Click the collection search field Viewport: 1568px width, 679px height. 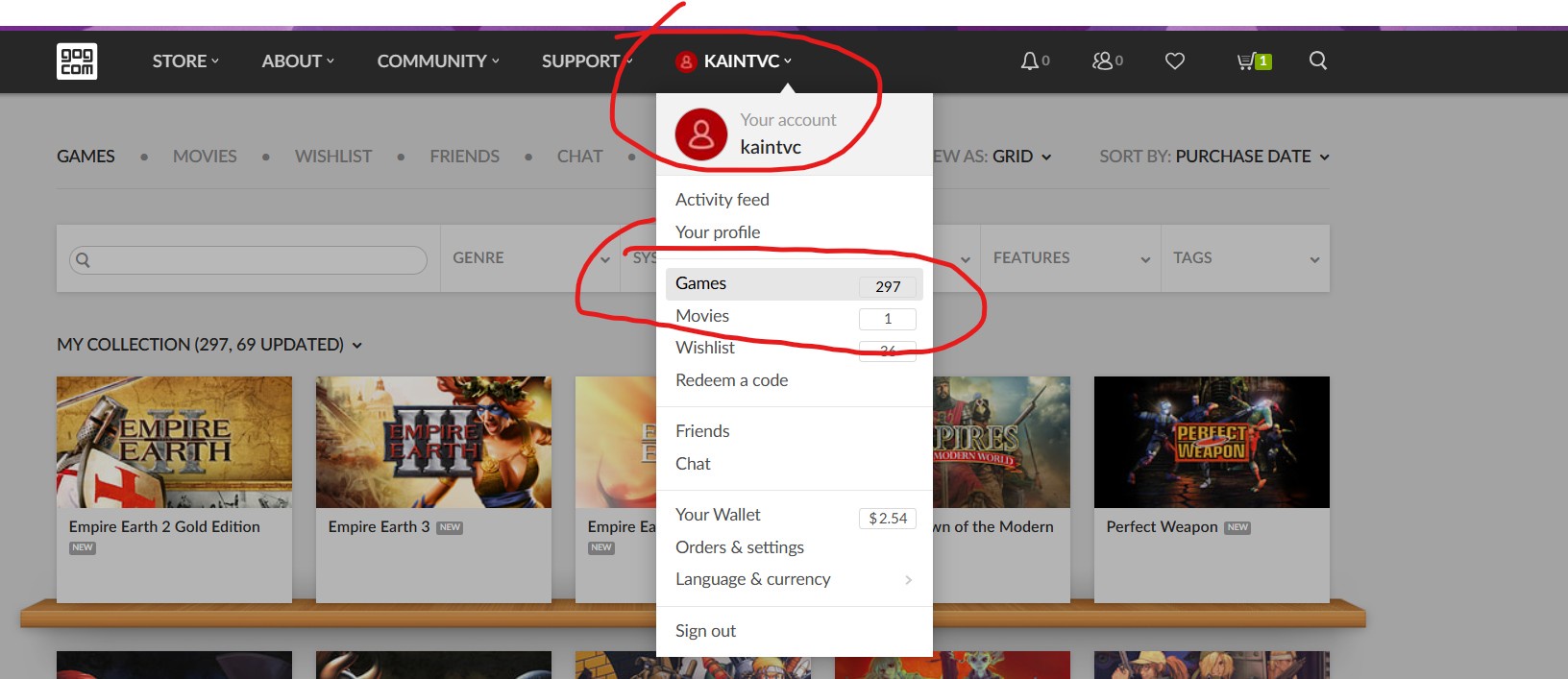click(x=248, y=260)
